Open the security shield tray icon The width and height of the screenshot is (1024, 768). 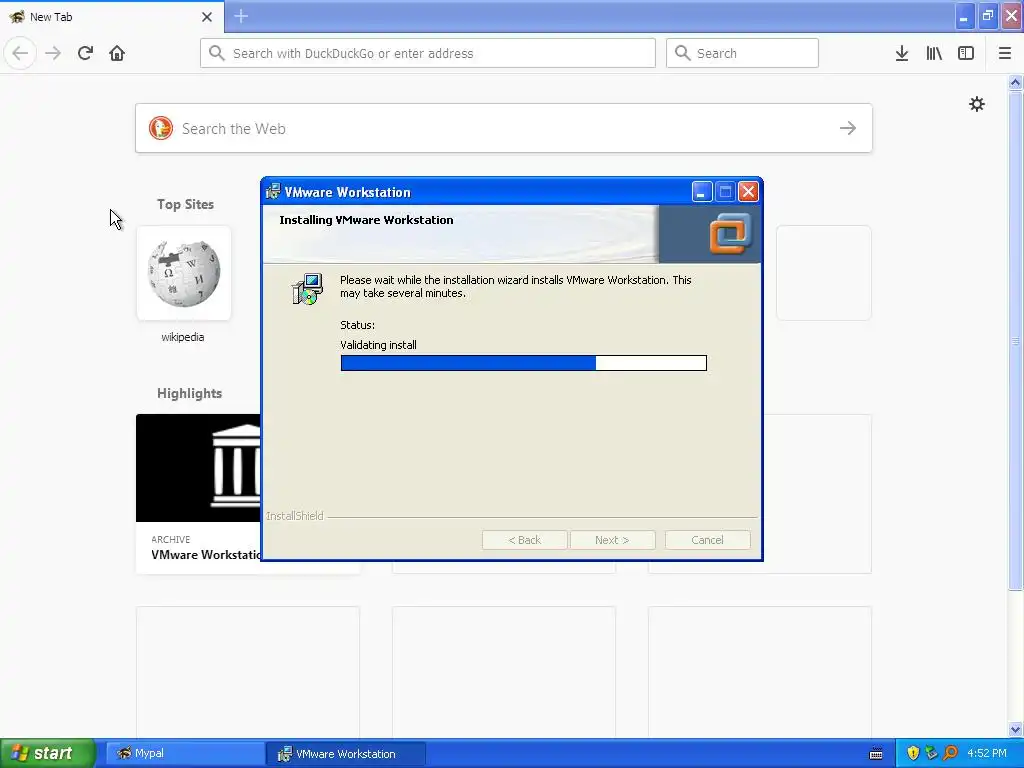click(913, 753)
